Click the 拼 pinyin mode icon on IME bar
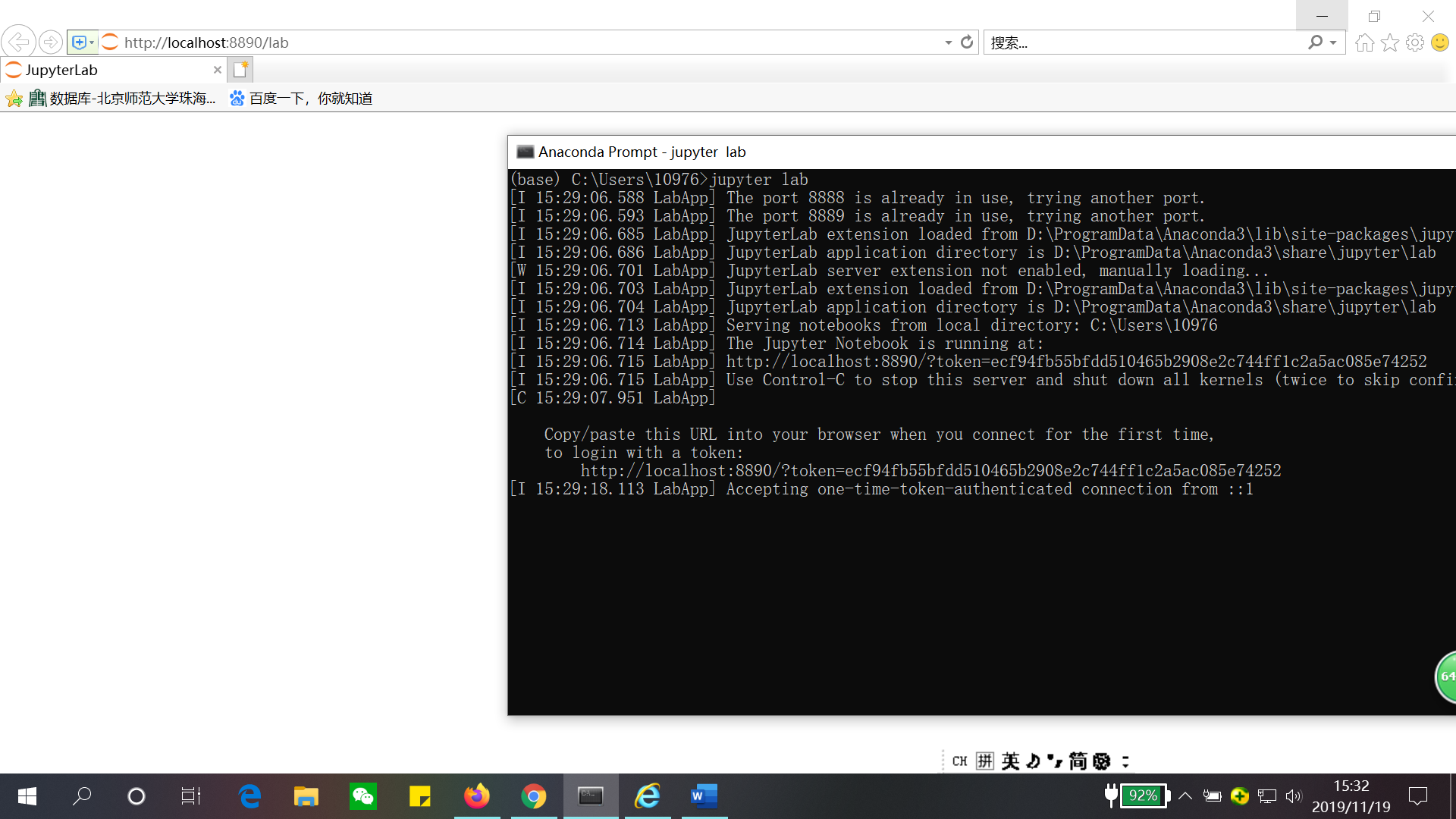 [984, 761]
